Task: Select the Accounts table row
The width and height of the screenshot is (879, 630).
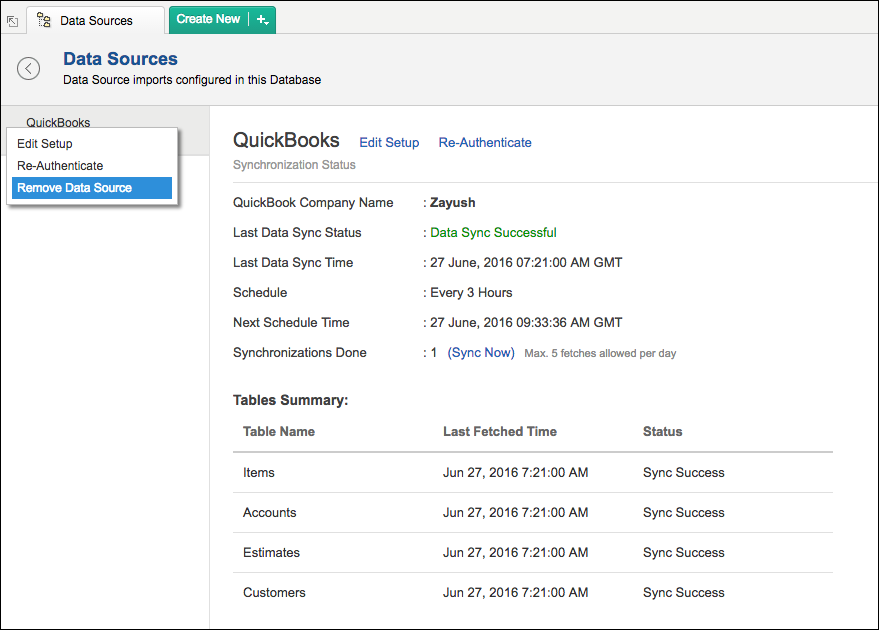Action: tap(270, 513)
